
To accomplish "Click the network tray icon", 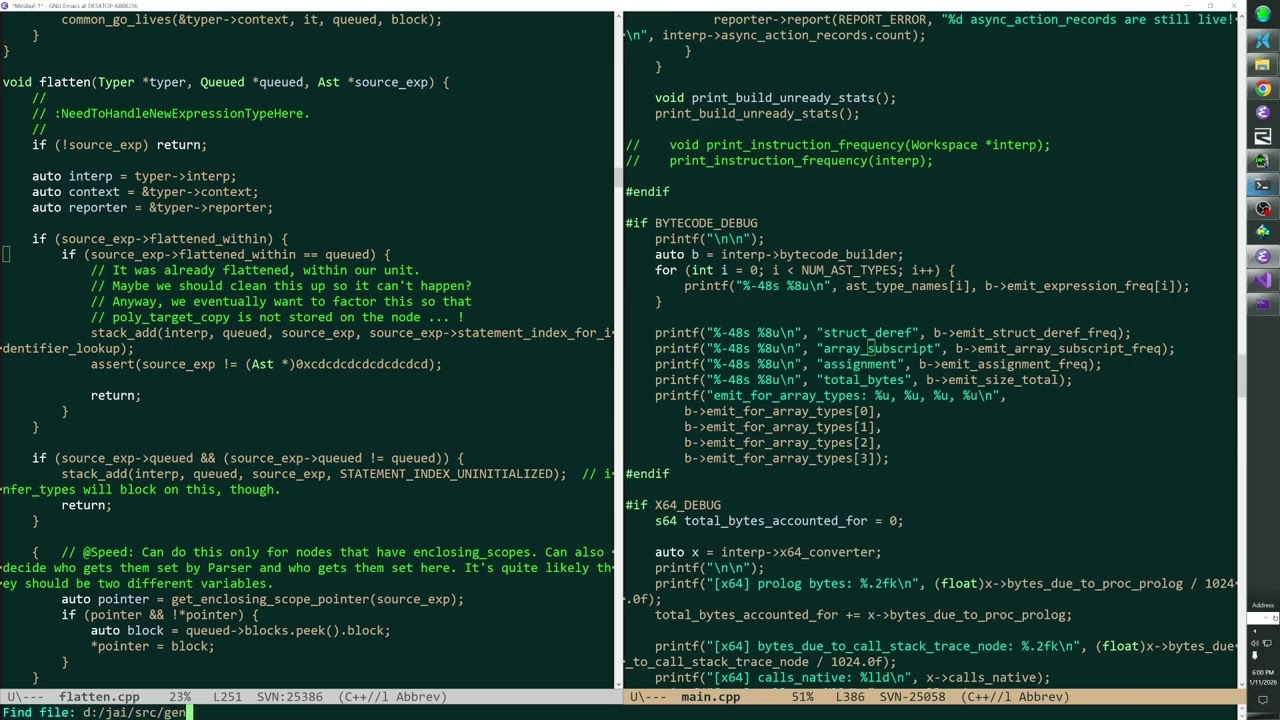I will click(x=1267, y=643).
